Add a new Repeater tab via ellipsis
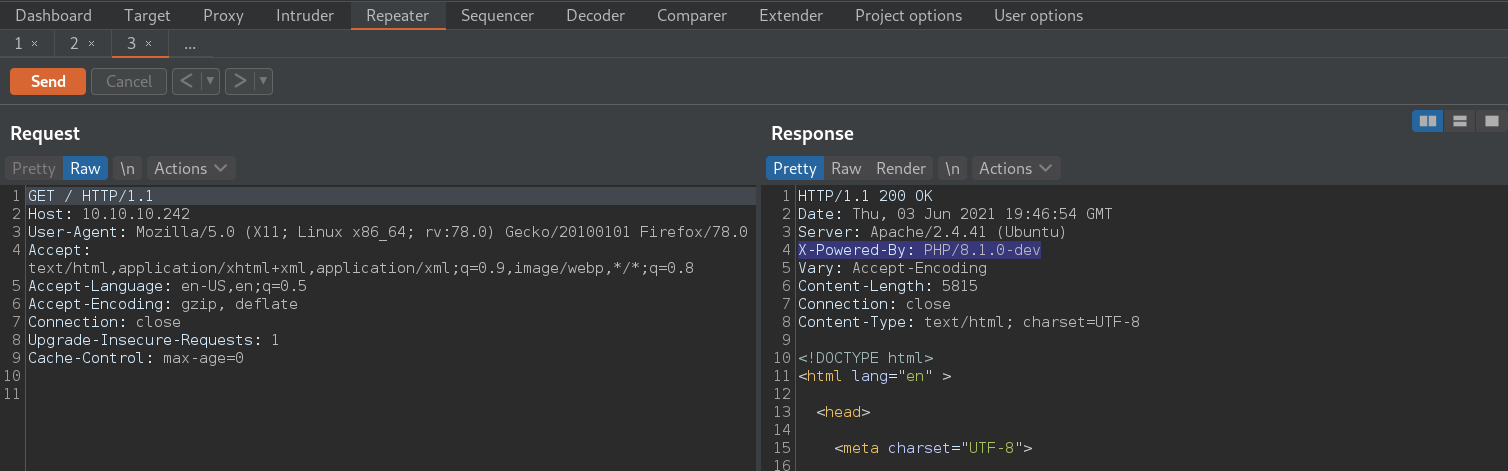 [x=190, y=43]
